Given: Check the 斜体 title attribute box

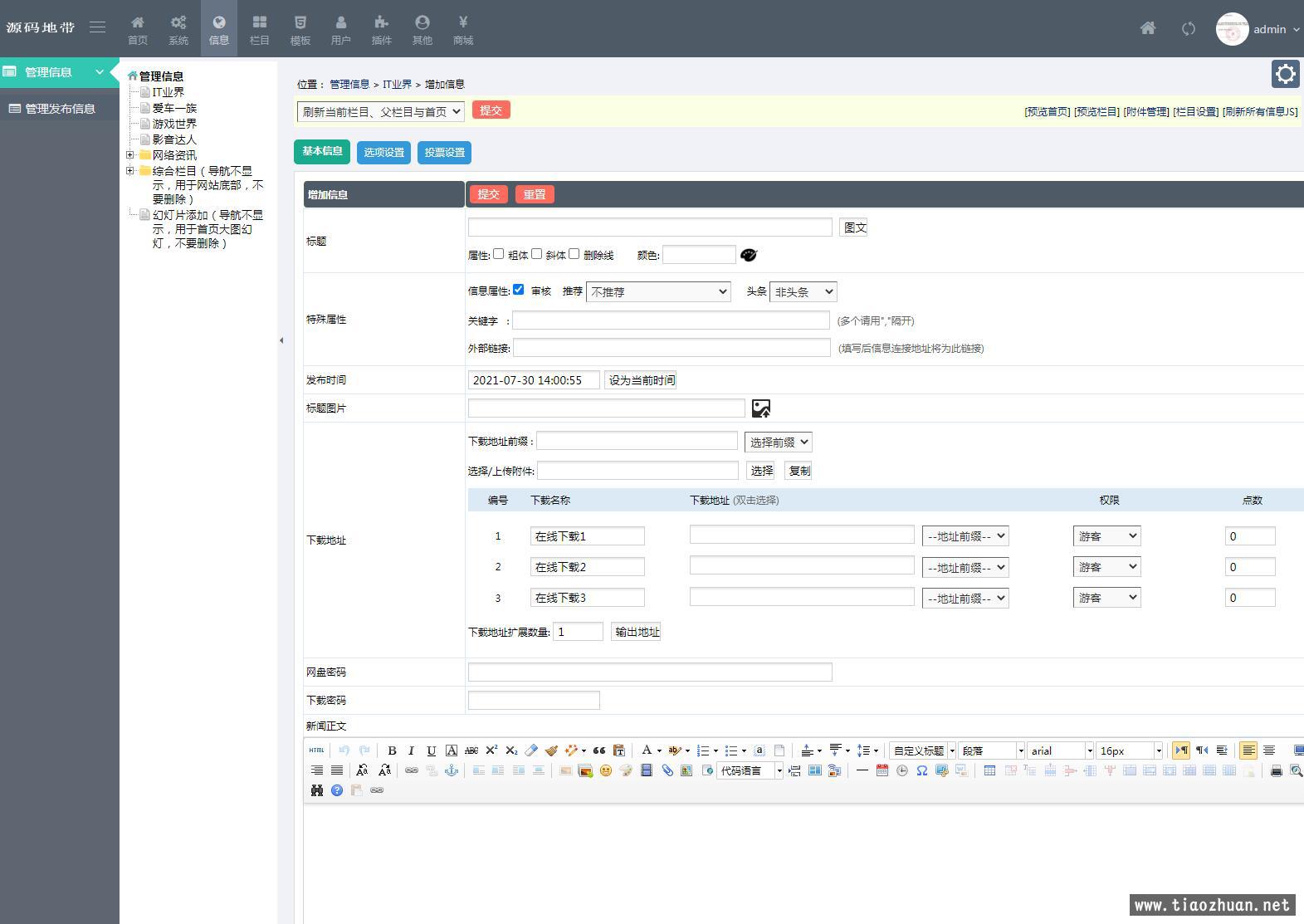Looking at the screenshot, I should coord(536,254).
